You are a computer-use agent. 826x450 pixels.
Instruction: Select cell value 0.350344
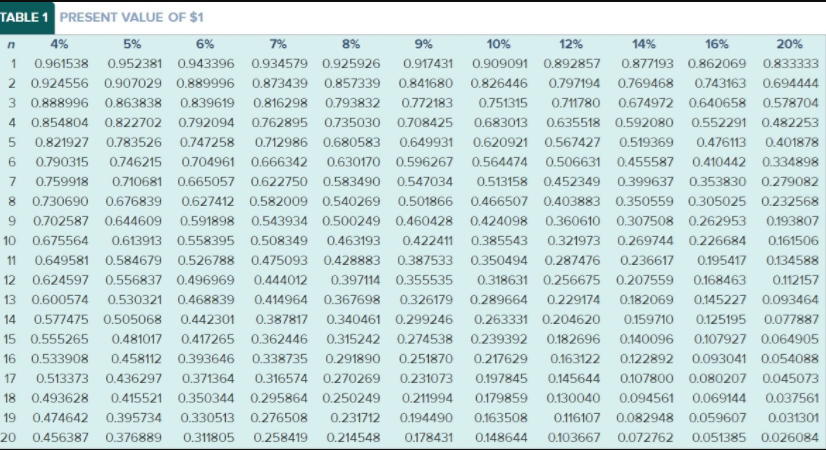[207, 398]
